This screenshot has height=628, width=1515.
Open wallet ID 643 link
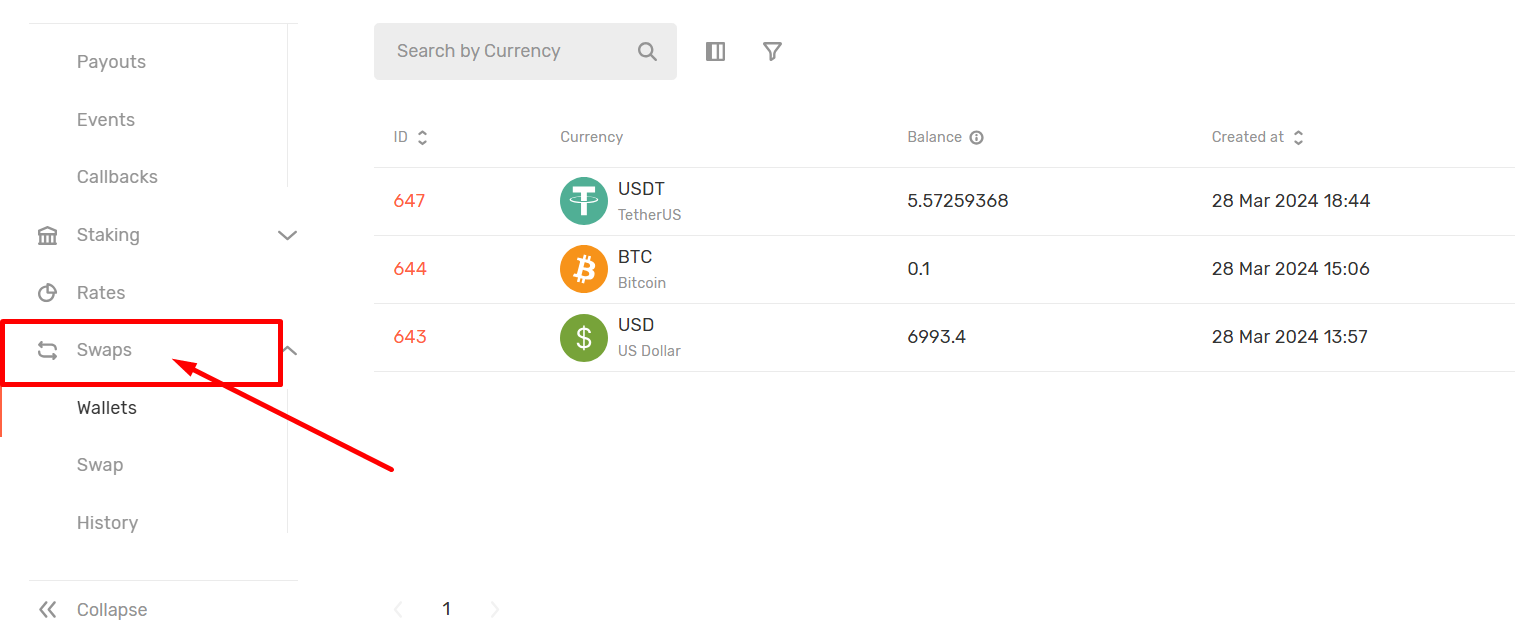tap(409, 337)
